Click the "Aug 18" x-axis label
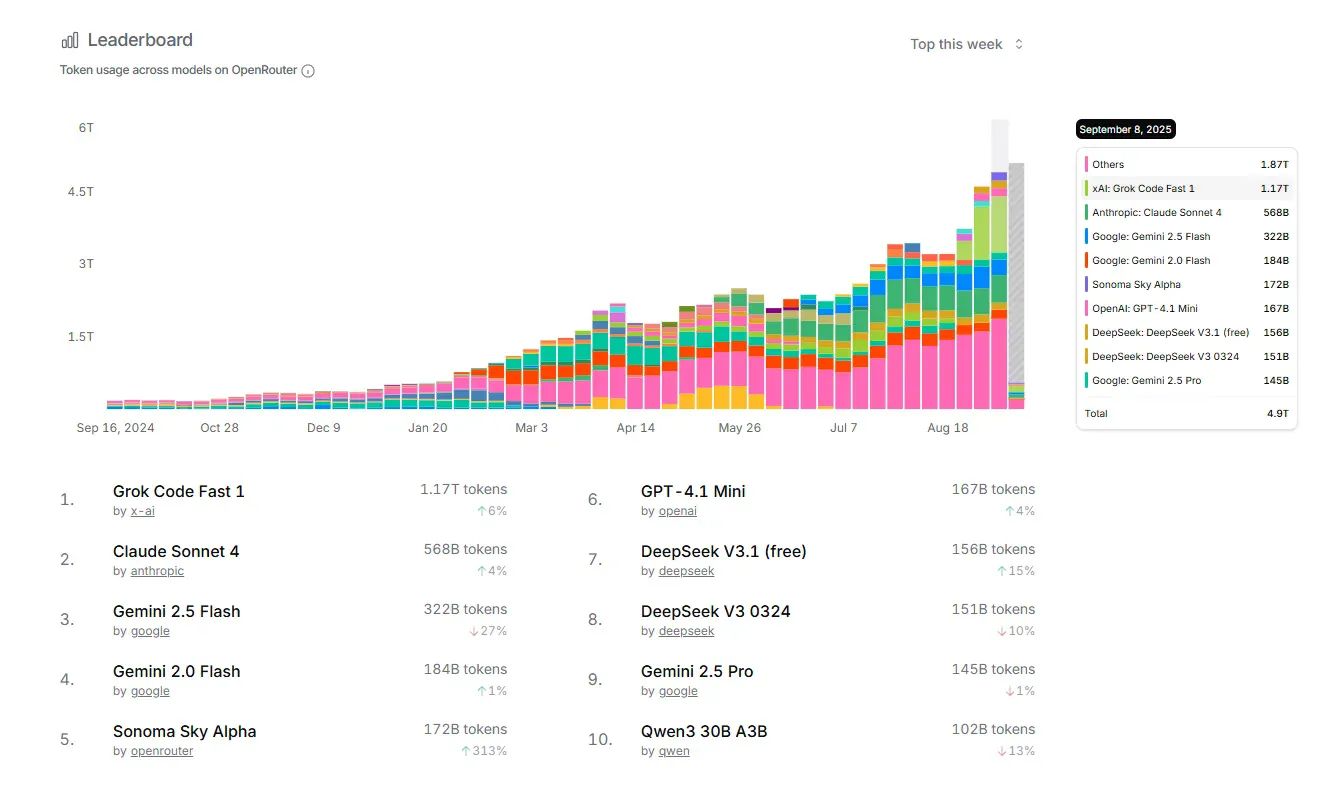 coord(948,428)
